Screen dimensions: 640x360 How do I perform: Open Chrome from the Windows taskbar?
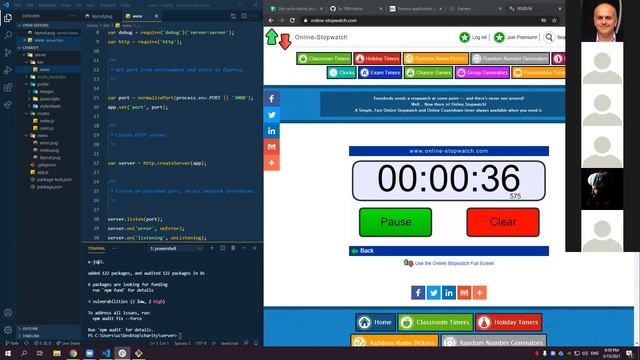pyautogui.click(x=73, y=353)
